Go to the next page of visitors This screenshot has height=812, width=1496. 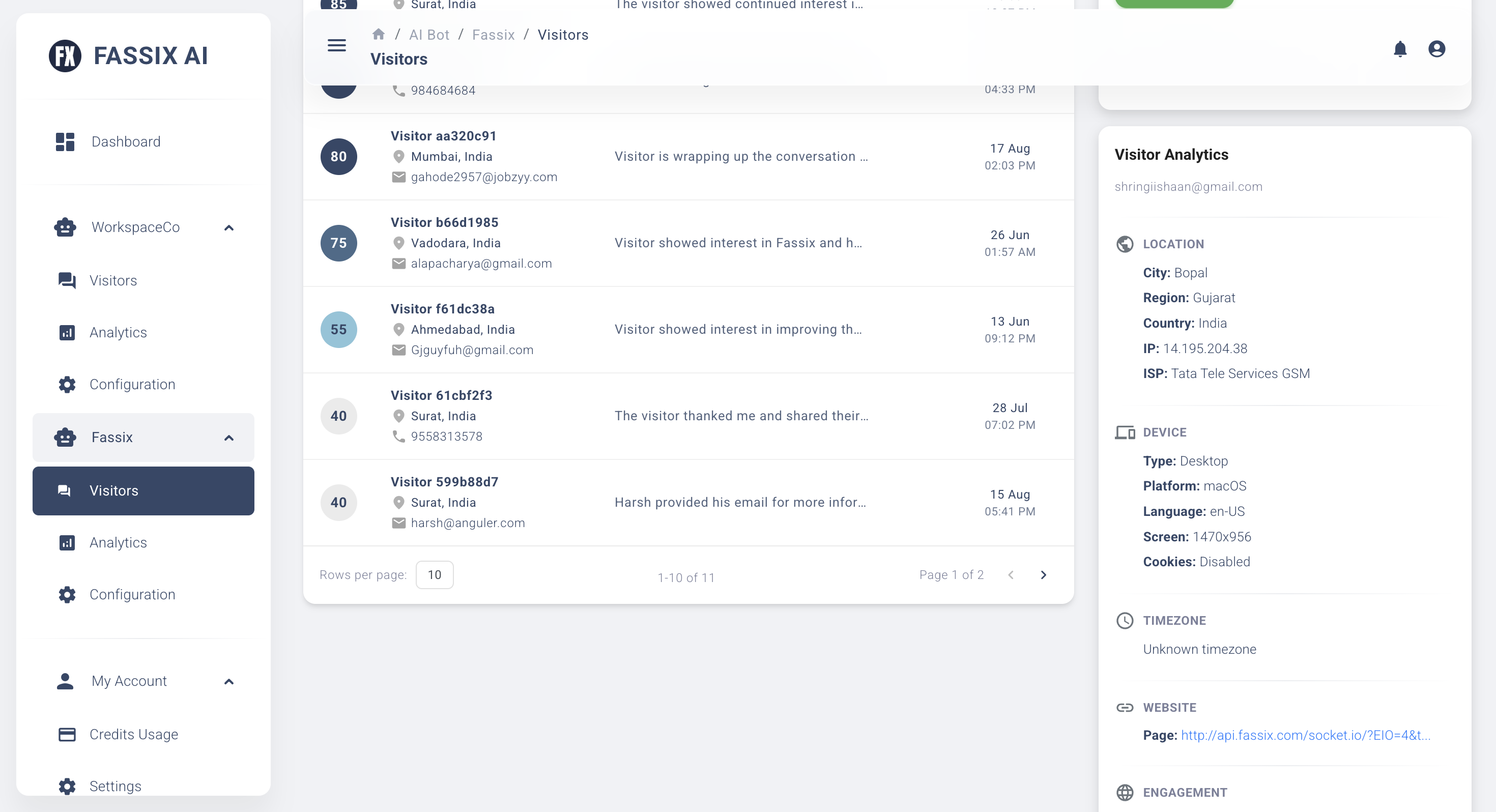(x=1043, y=574)
